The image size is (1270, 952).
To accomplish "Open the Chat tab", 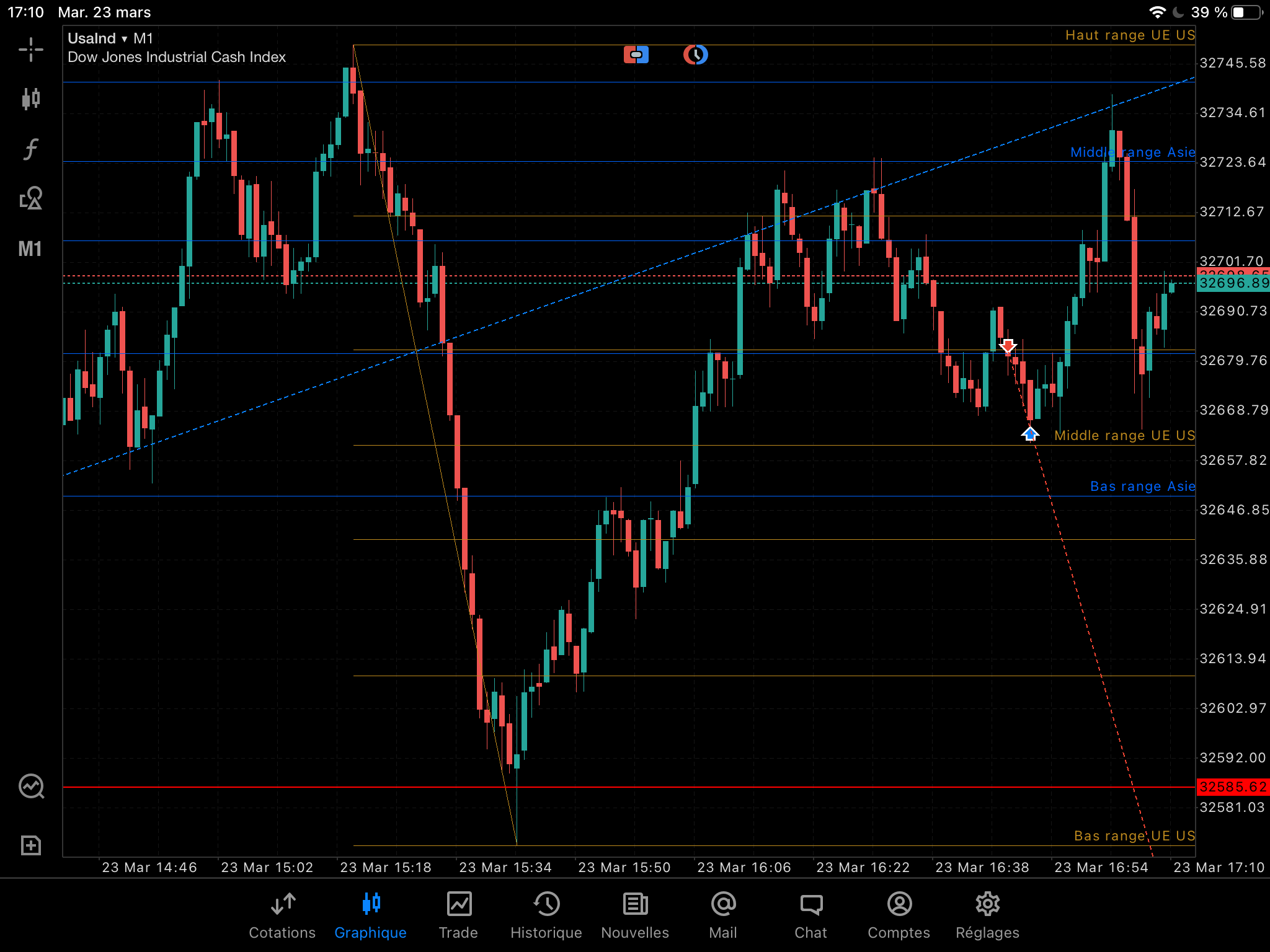I will click(811, 916).
